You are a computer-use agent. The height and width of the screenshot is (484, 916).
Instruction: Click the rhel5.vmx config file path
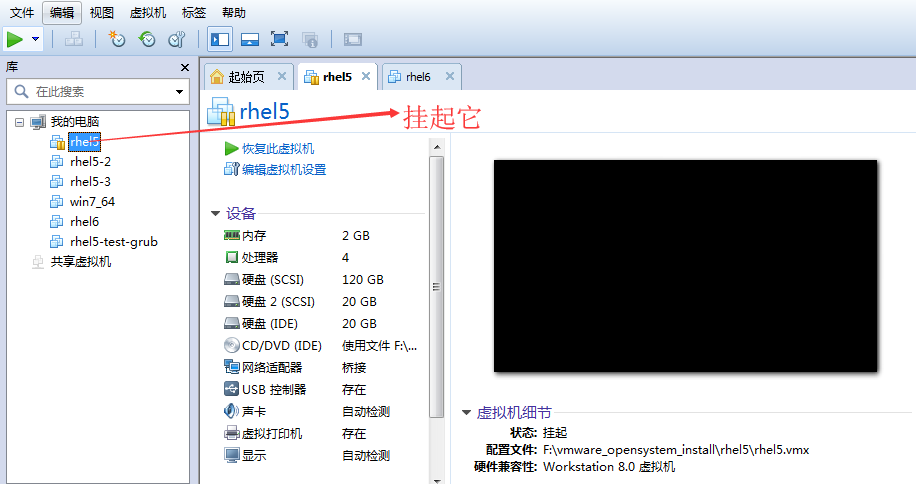(676, 450)
